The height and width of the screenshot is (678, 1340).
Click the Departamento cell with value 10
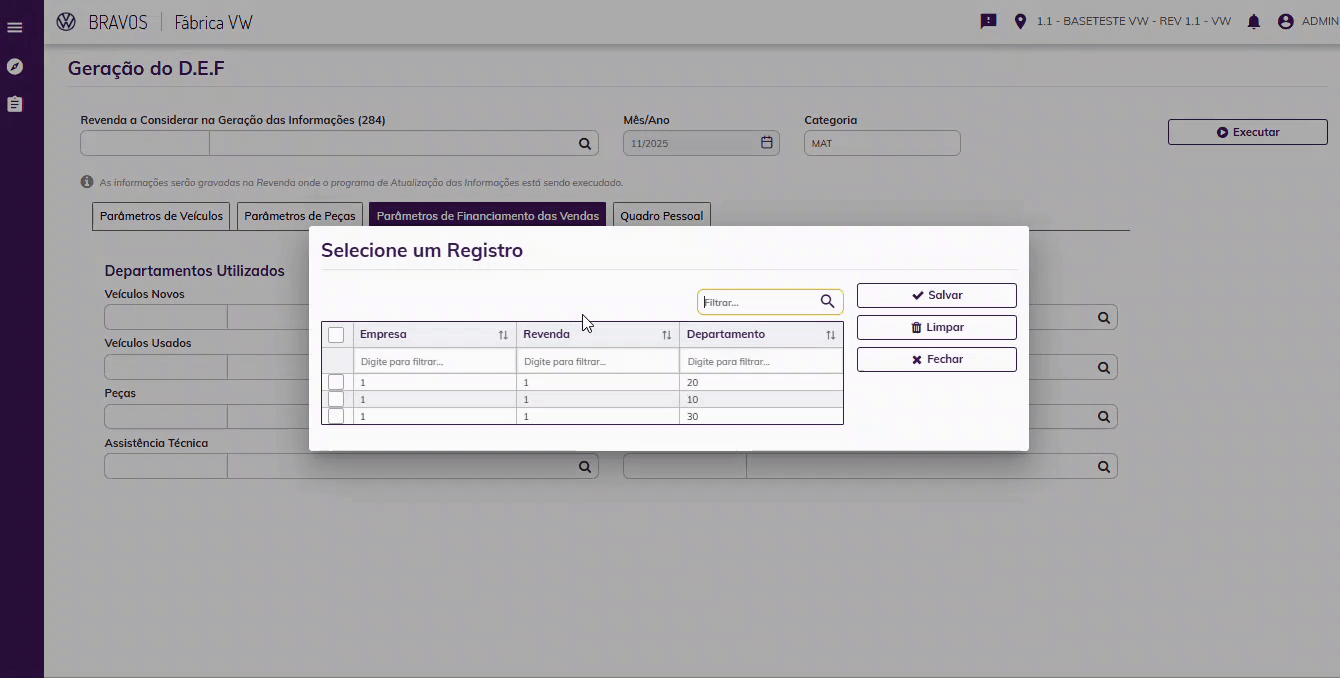(761, 399)
